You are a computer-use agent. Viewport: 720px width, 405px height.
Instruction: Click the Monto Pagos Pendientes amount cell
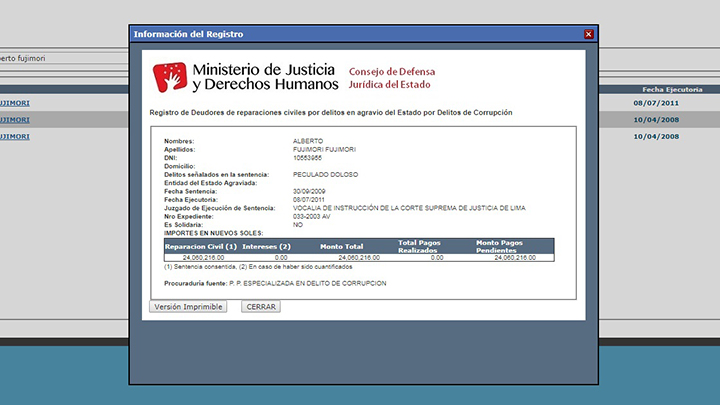point(515,258)
